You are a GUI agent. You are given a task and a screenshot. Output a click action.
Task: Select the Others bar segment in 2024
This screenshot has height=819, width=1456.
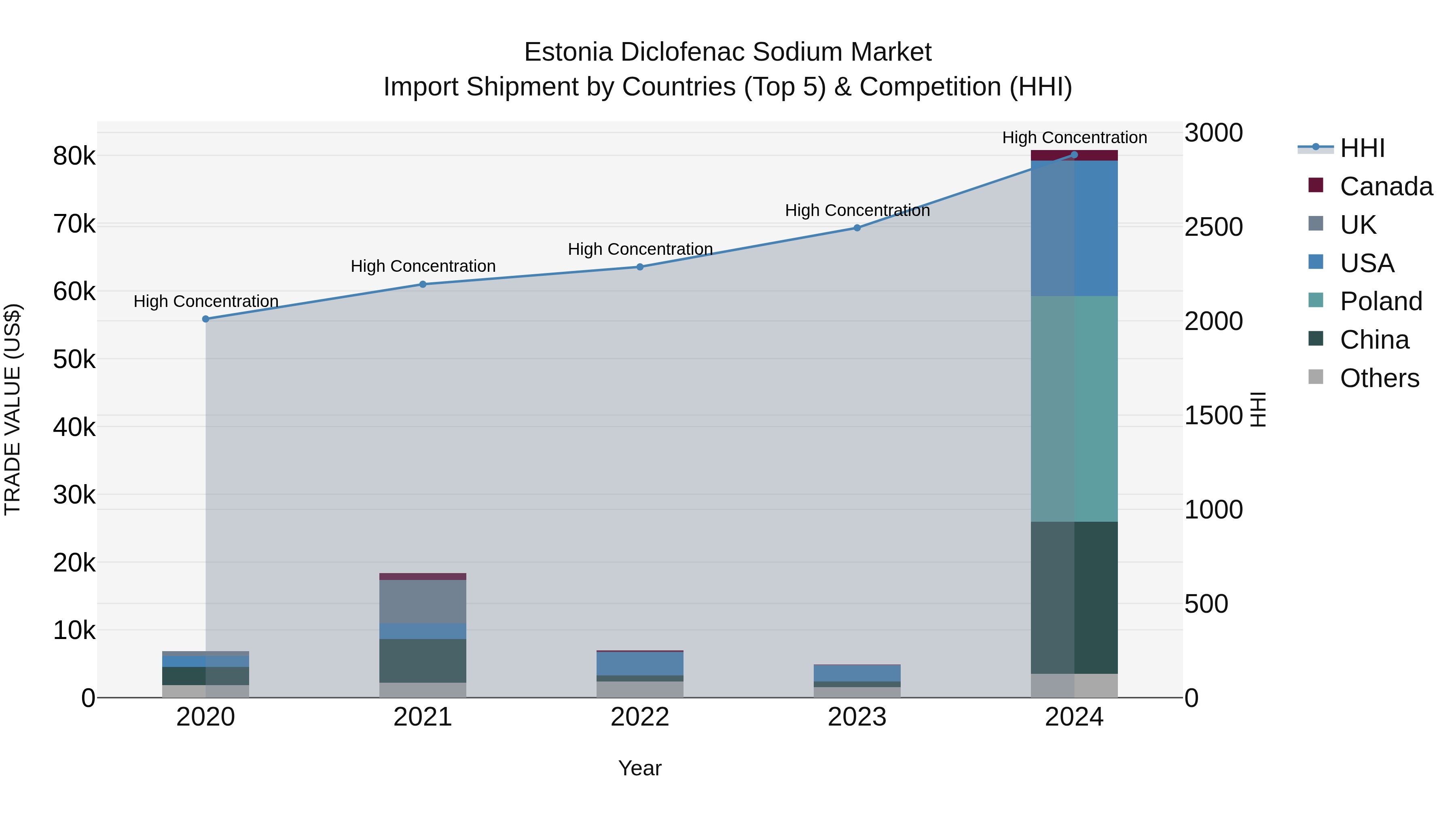pos(1074,686)
